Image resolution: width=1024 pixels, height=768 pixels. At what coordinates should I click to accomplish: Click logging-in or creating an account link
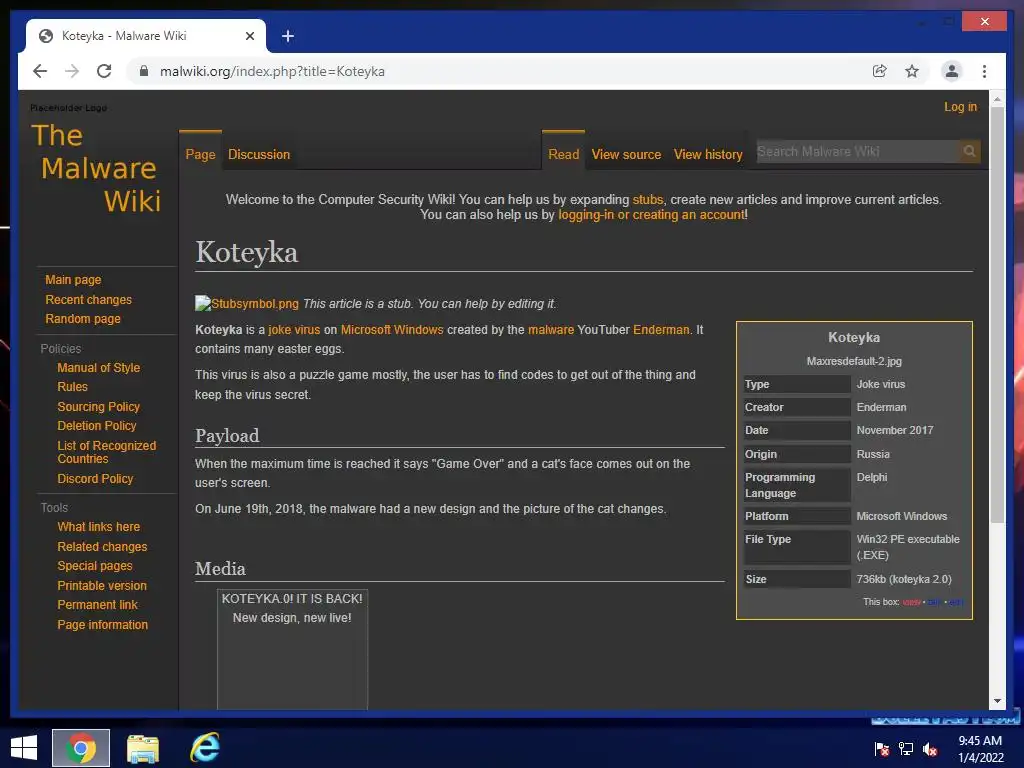(652, 214)
